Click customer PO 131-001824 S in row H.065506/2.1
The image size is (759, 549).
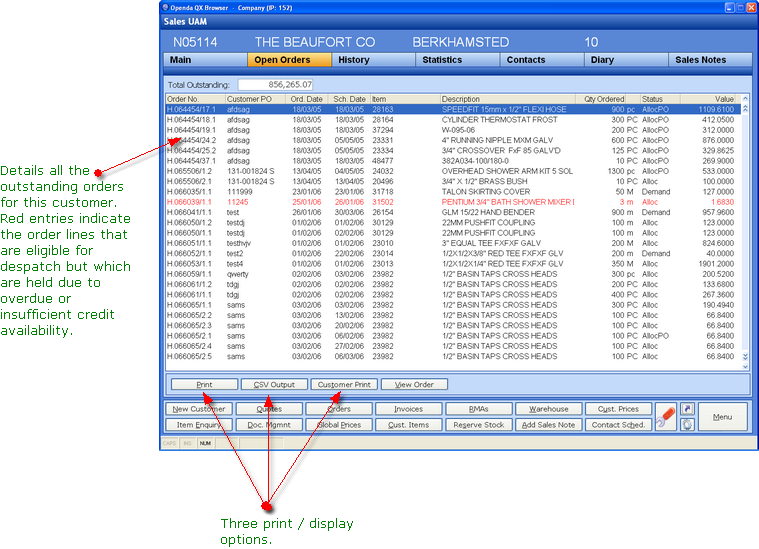(250, 182)
